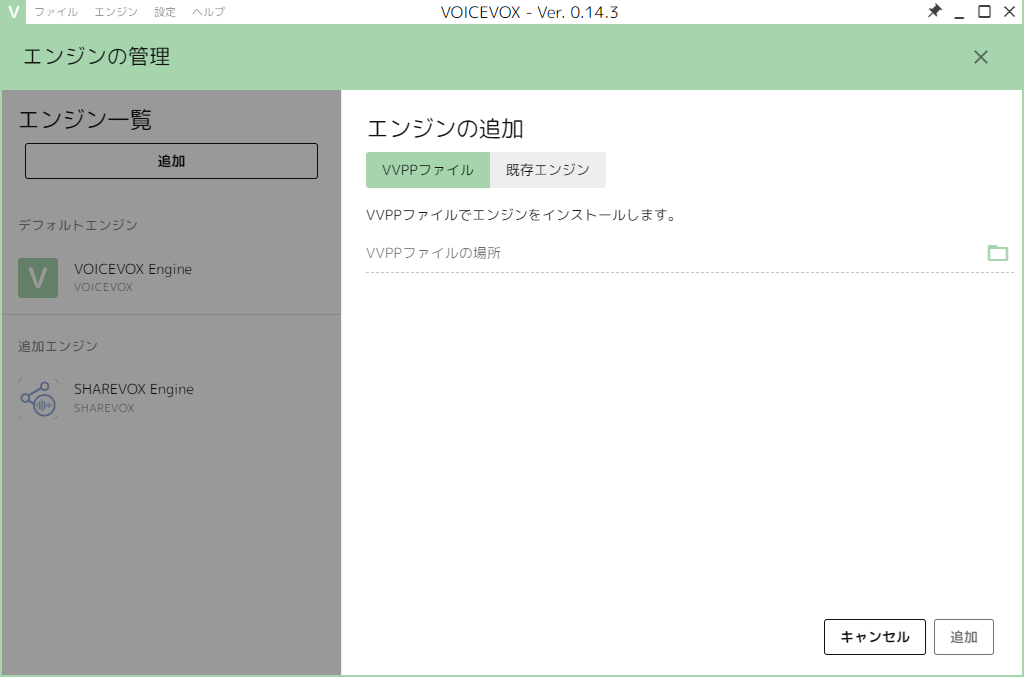Click the pin icon in the title bar

(935, 11)
